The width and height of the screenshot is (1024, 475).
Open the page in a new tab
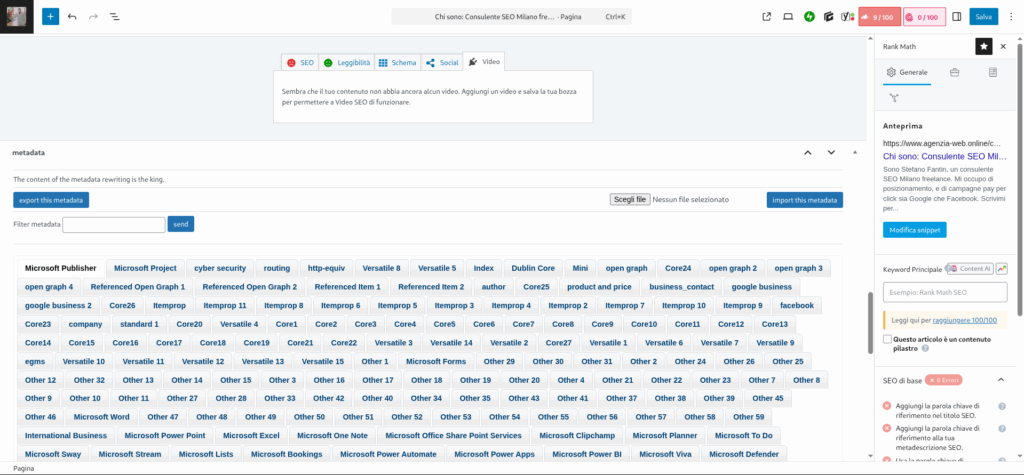pyautogui.click(x=767, y=16)
